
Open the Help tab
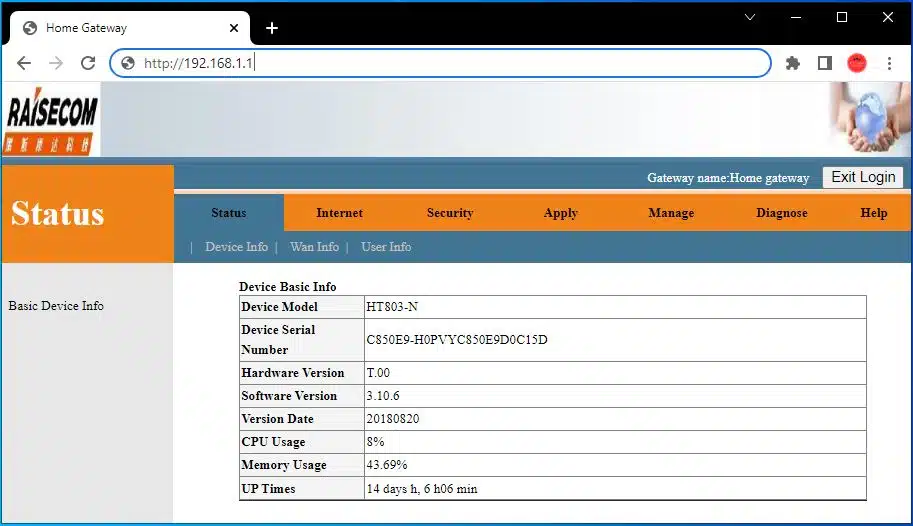click(x=874, y=213)
